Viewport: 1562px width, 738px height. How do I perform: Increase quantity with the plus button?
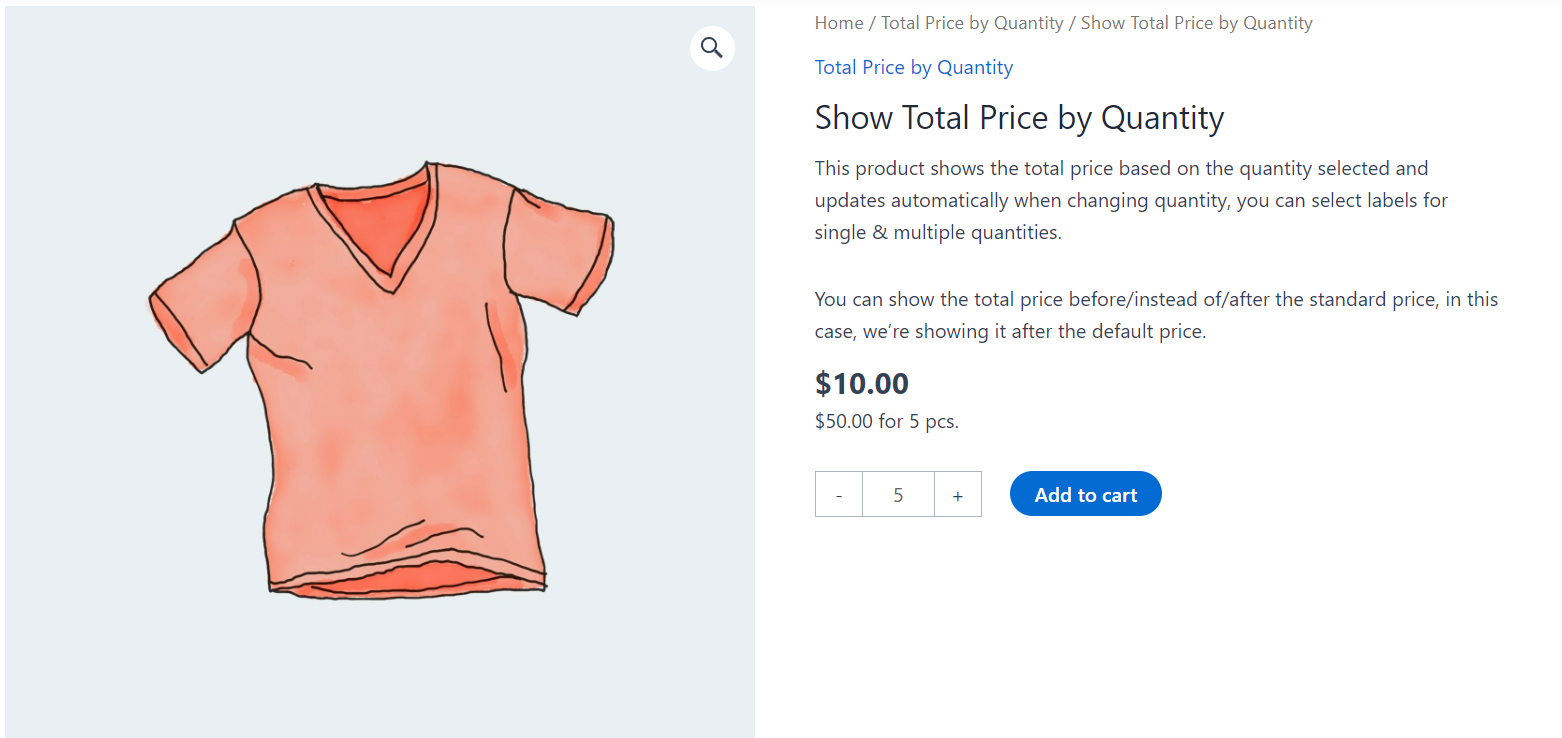[x=957, y=493]
